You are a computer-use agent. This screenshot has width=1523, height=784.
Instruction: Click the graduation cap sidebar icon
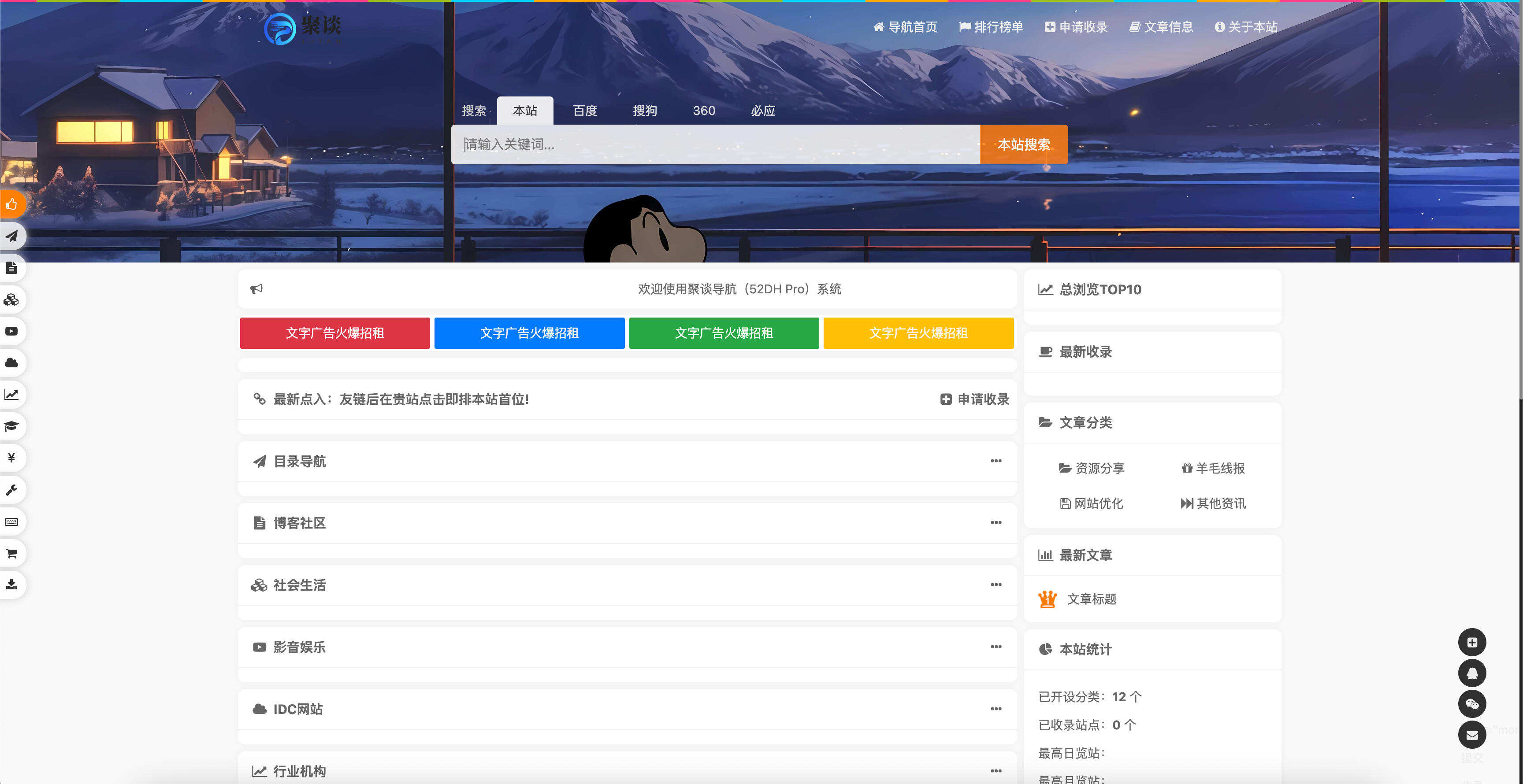(x=11, y=426)
